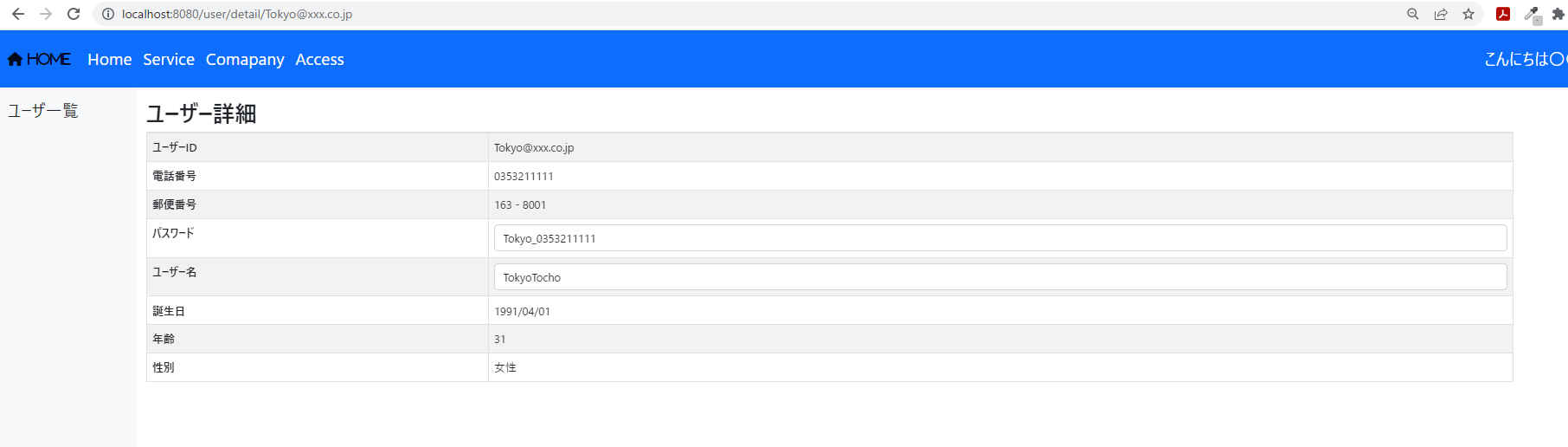Open the zoom magnifier icon in address bar
This screenshot has height=447, width=1568.
point(1413,14)
